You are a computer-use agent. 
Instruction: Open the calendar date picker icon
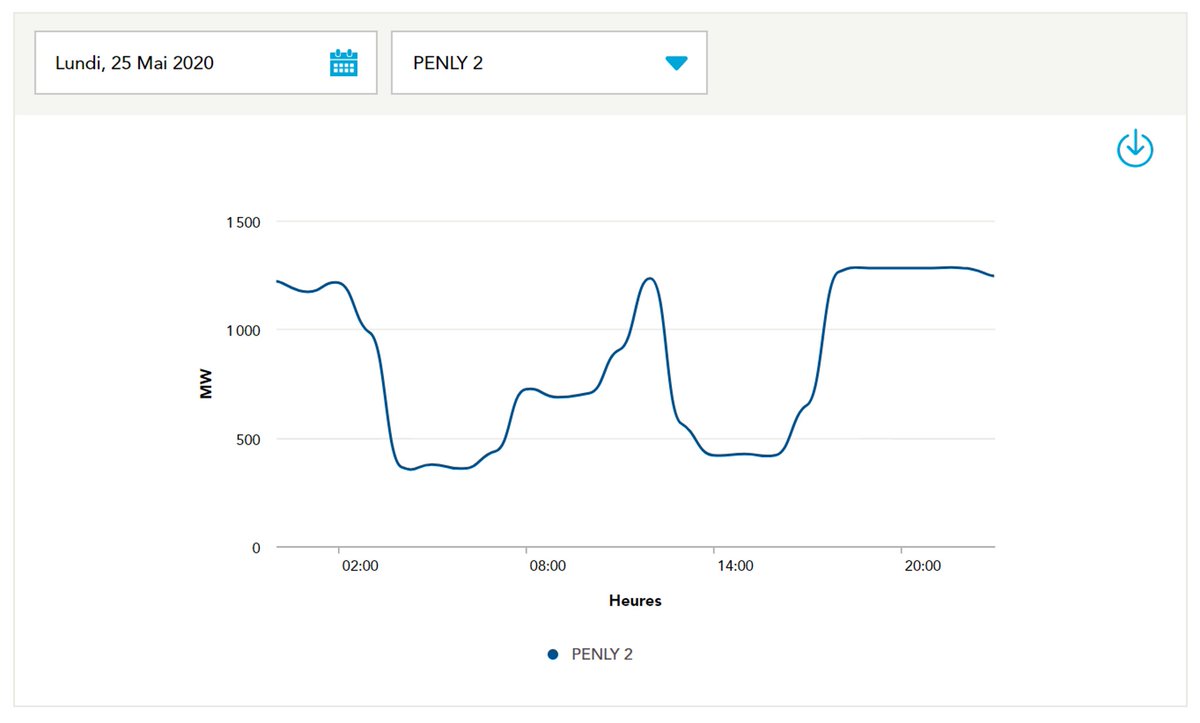click(343, 63)
